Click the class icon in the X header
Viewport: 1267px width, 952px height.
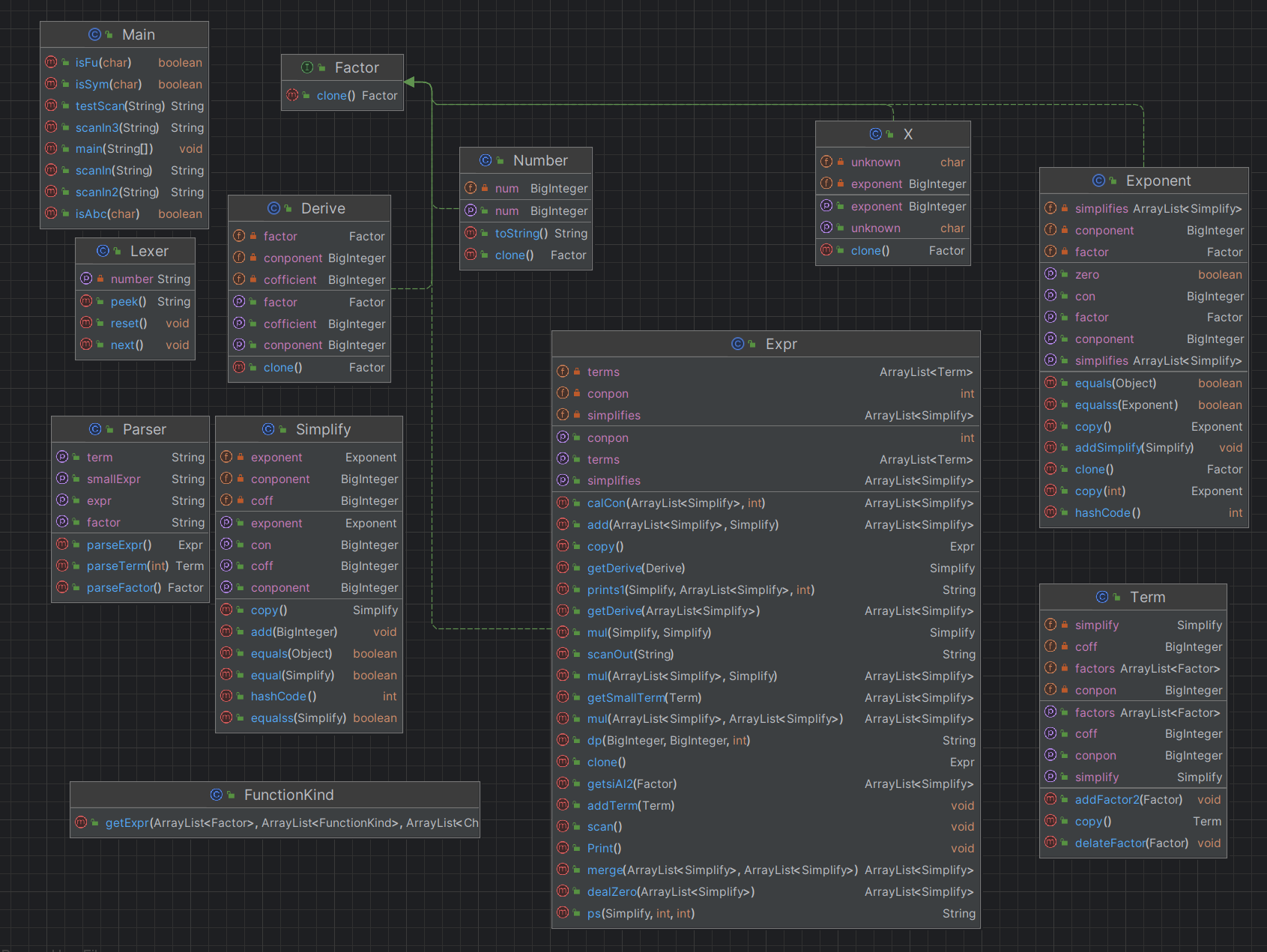(875, 134)
